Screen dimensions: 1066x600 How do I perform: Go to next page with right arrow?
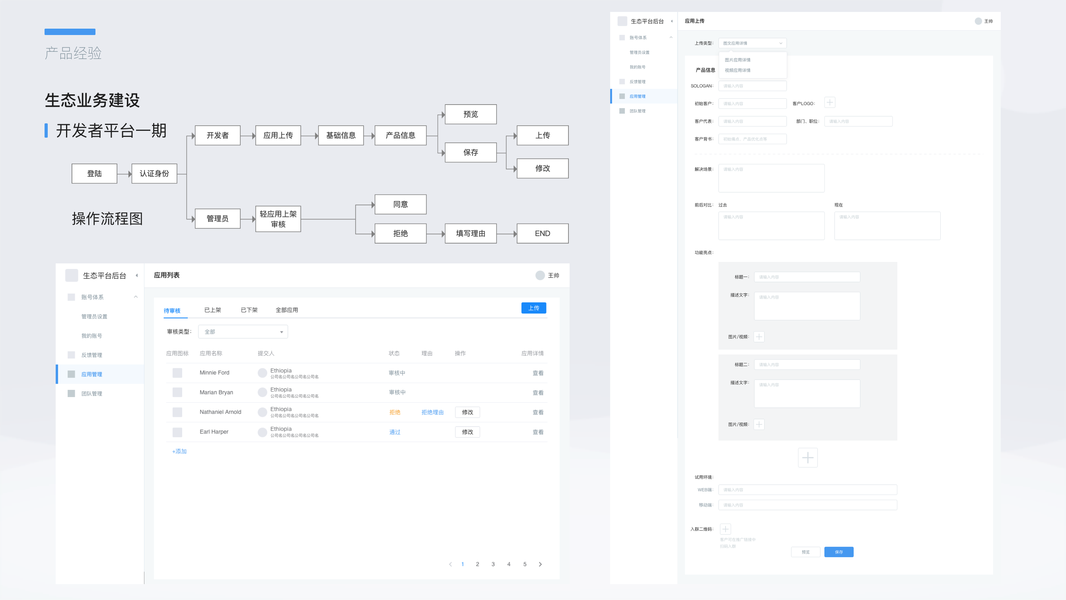[540, 564]
